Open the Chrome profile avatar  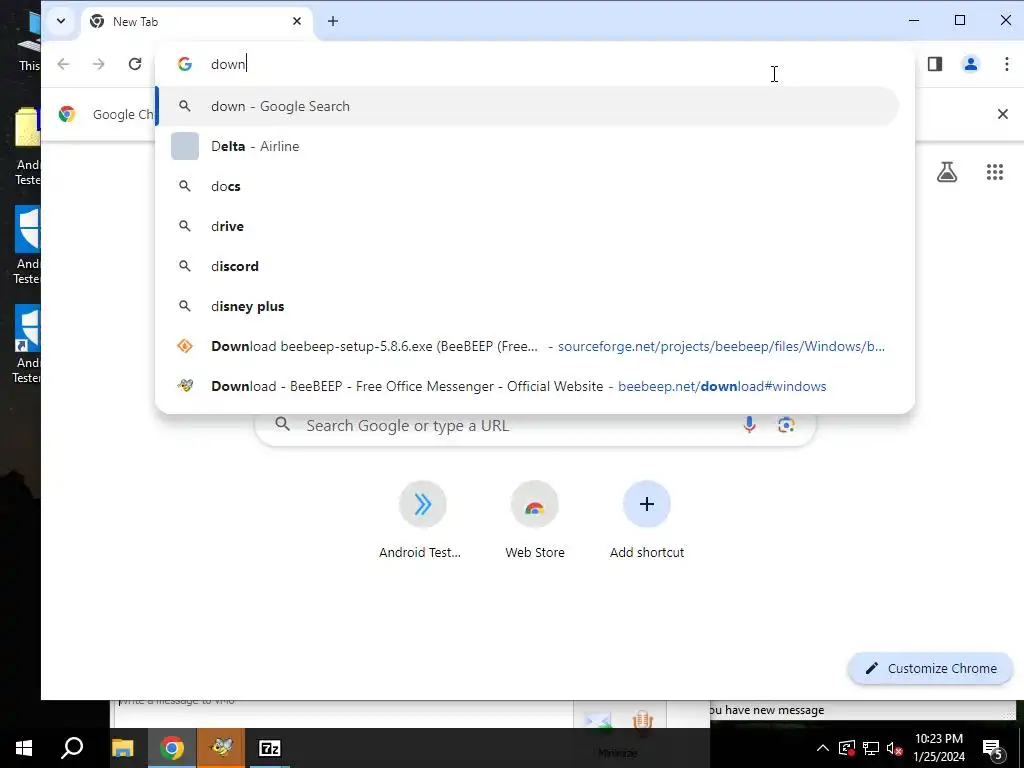(x=970, y=64)
